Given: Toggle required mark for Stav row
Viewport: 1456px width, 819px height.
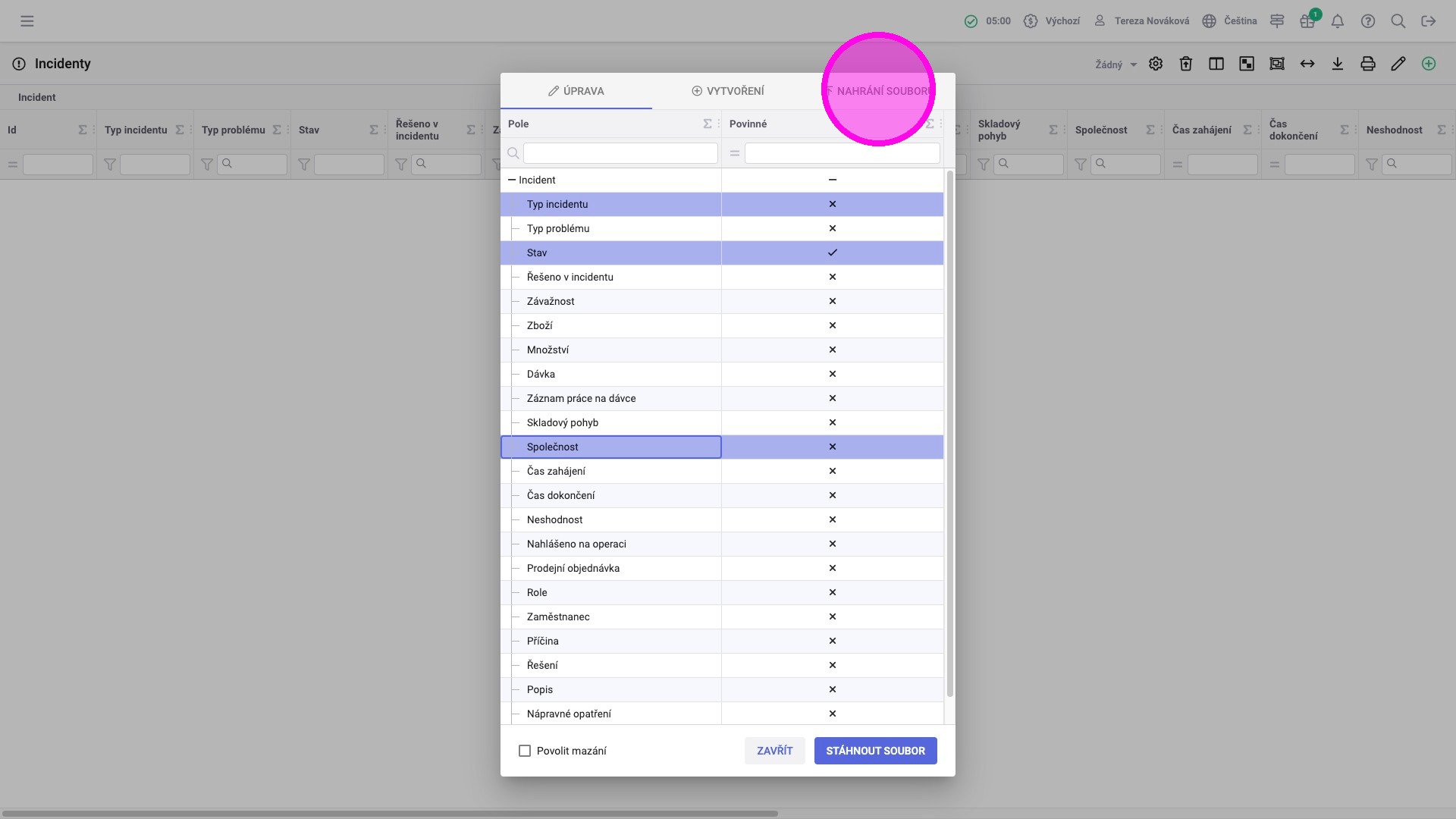Looking at the screenshot, I should pyautogui.click(x=832, y=253).
